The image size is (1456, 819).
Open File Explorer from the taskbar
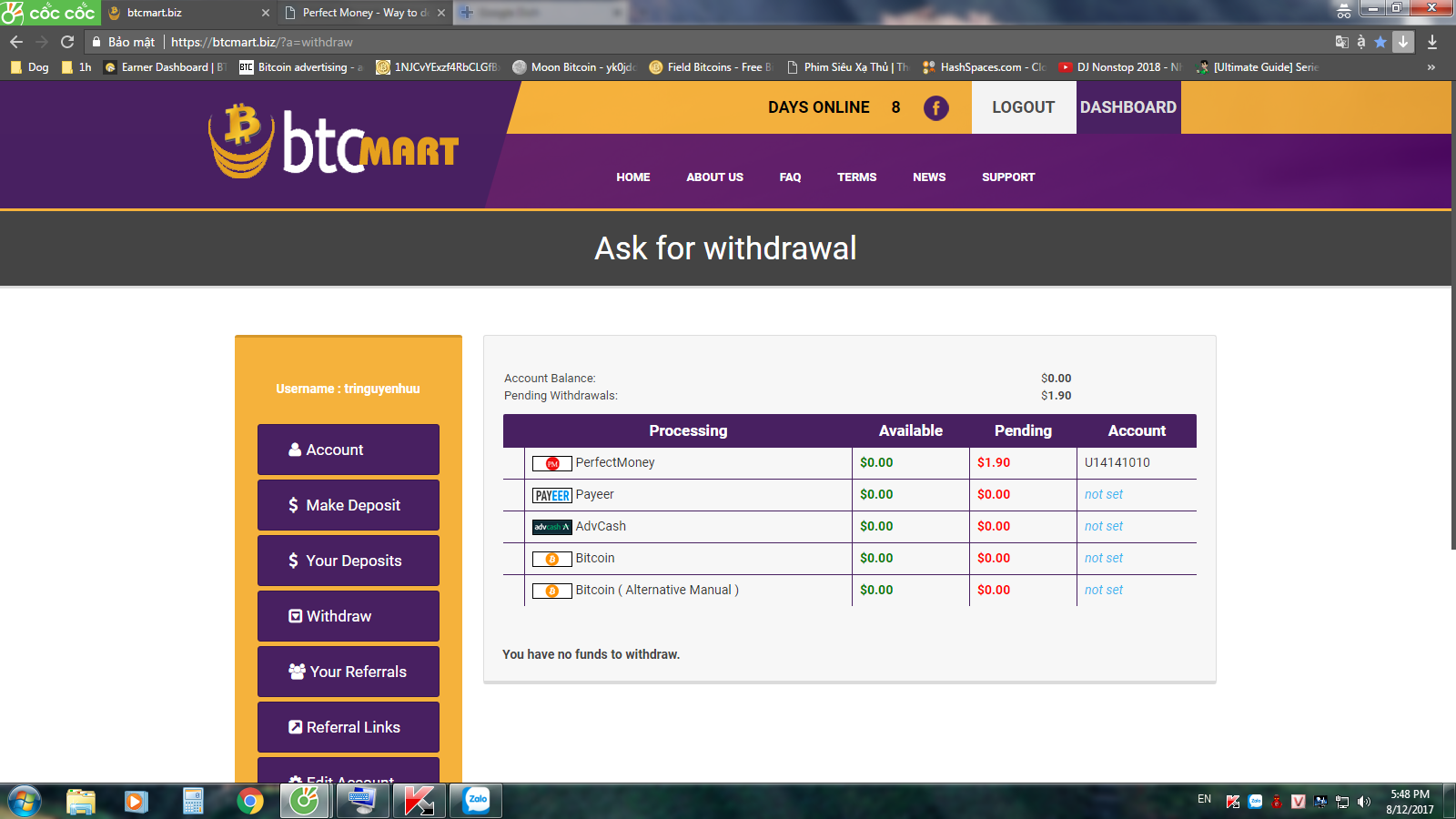81,801
